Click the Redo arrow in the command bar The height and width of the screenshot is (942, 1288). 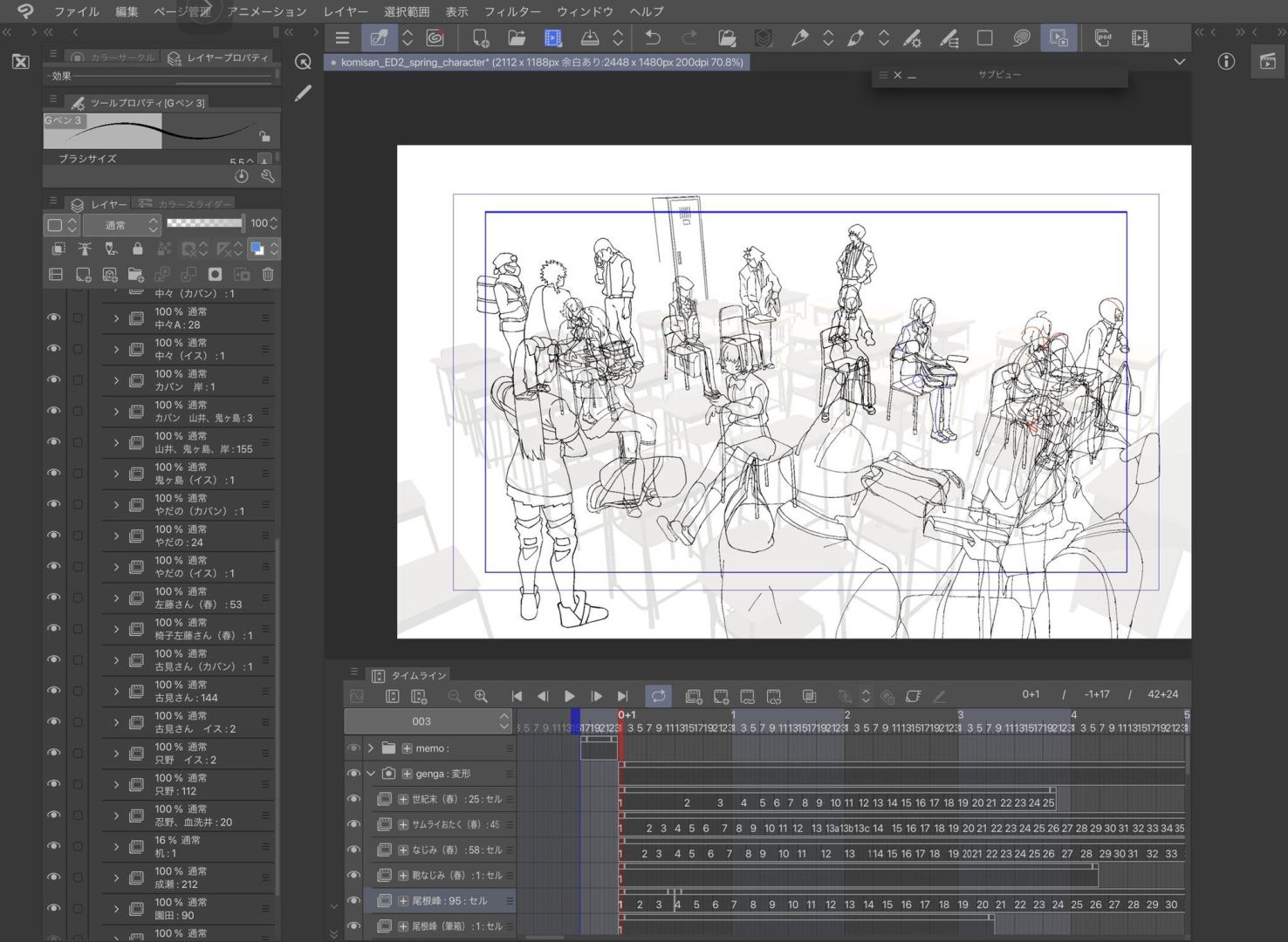coord(689,38)
